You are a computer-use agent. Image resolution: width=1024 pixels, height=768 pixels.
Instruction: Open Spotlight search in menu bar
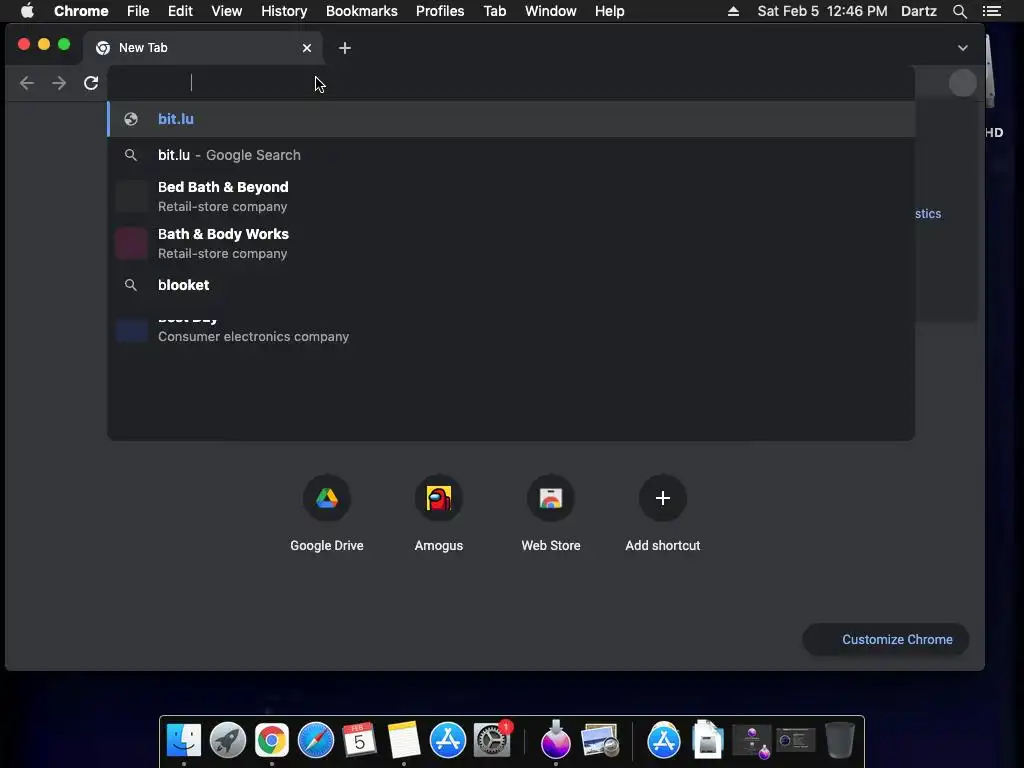(x=959, y=11)
